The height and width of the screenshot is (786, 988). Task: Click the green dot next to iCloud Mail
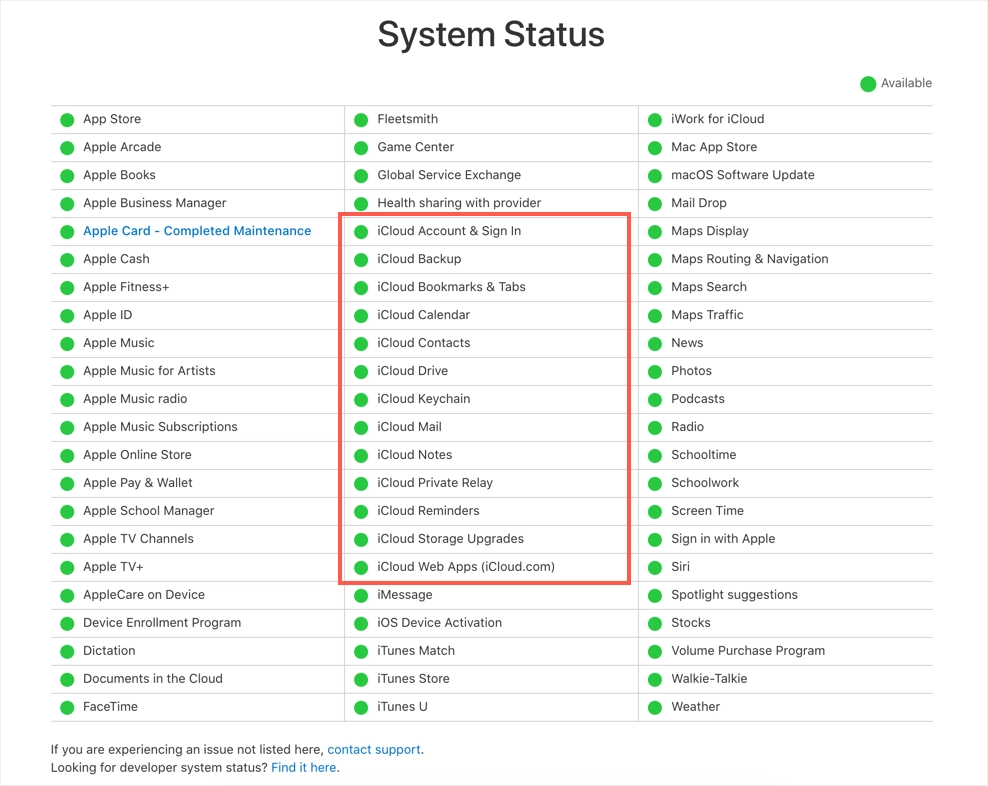click(361, 428)
